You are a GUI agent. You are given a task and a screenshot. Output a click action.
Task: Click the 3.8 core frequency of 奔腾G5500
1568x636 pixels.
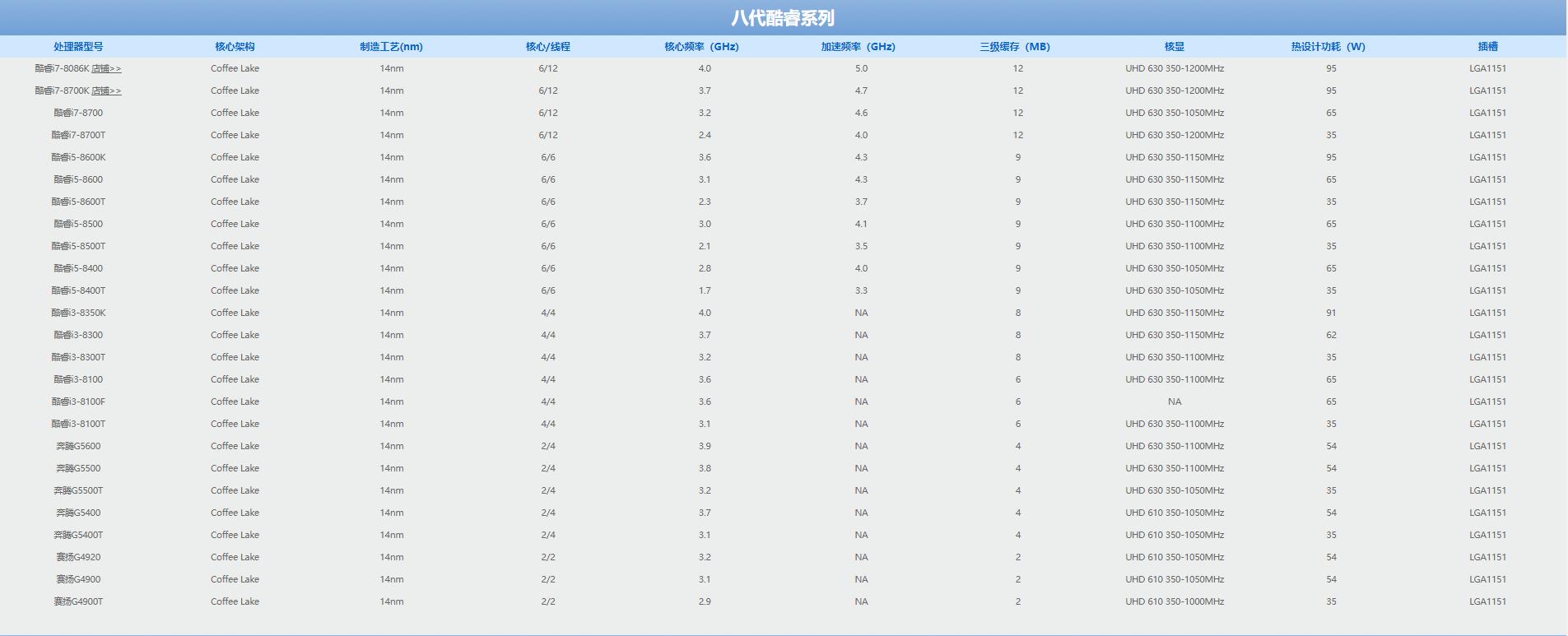tap(705, 468)
